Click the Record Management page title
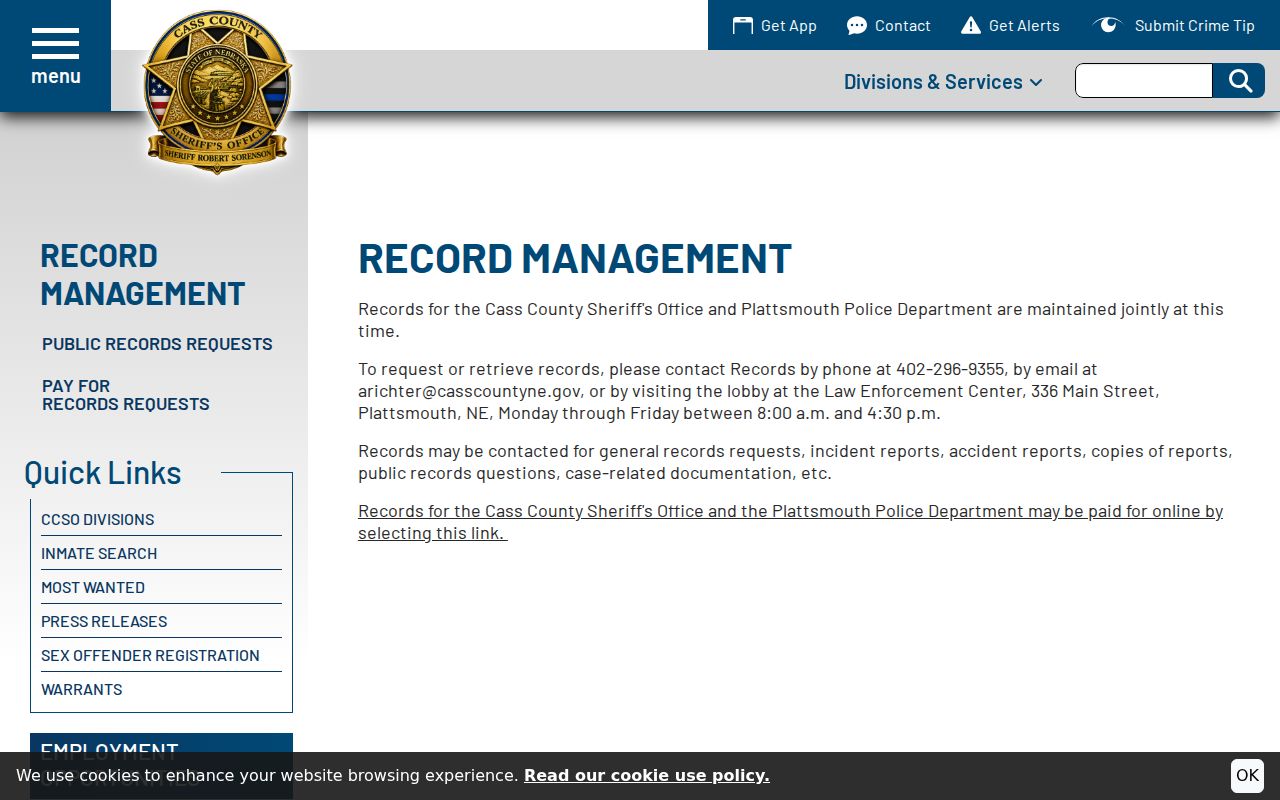Image resolution: width=1280 pixels, height=800 pixels. (575, 258)
